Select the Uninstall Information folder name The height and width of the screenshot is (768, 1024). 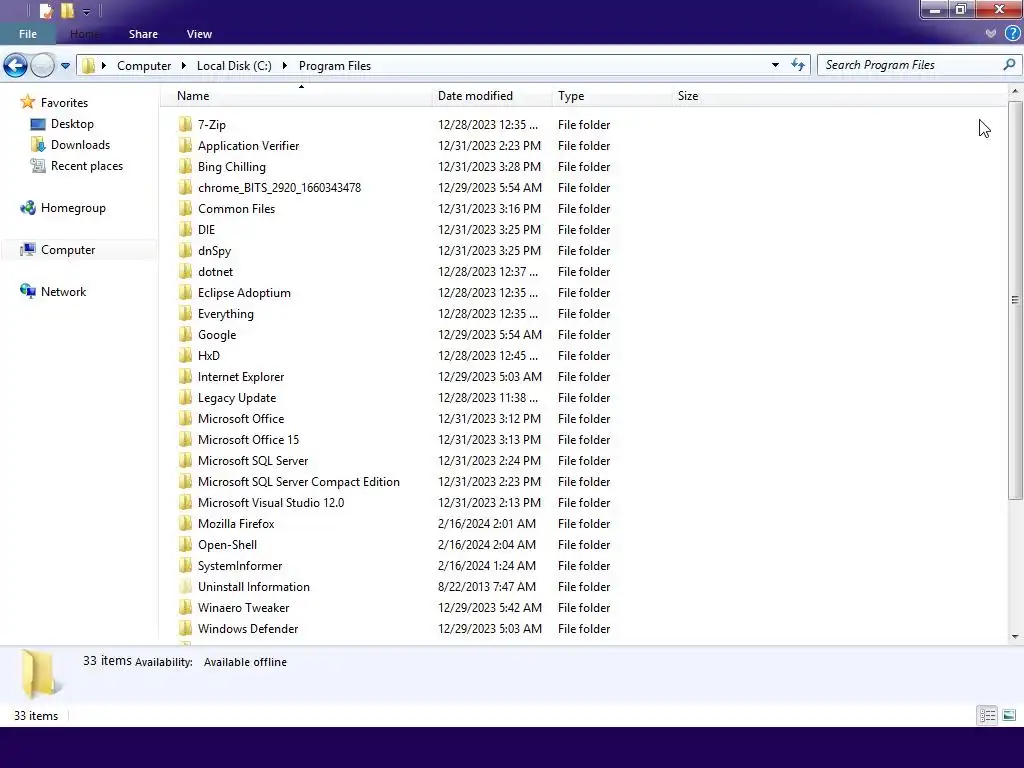click(x=253, y=586)
